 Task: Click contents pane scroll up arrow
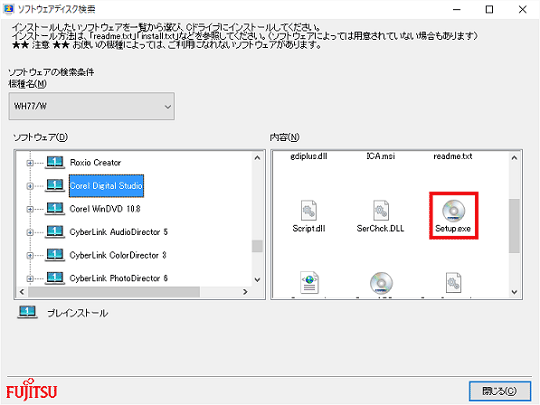pos(515,158)
